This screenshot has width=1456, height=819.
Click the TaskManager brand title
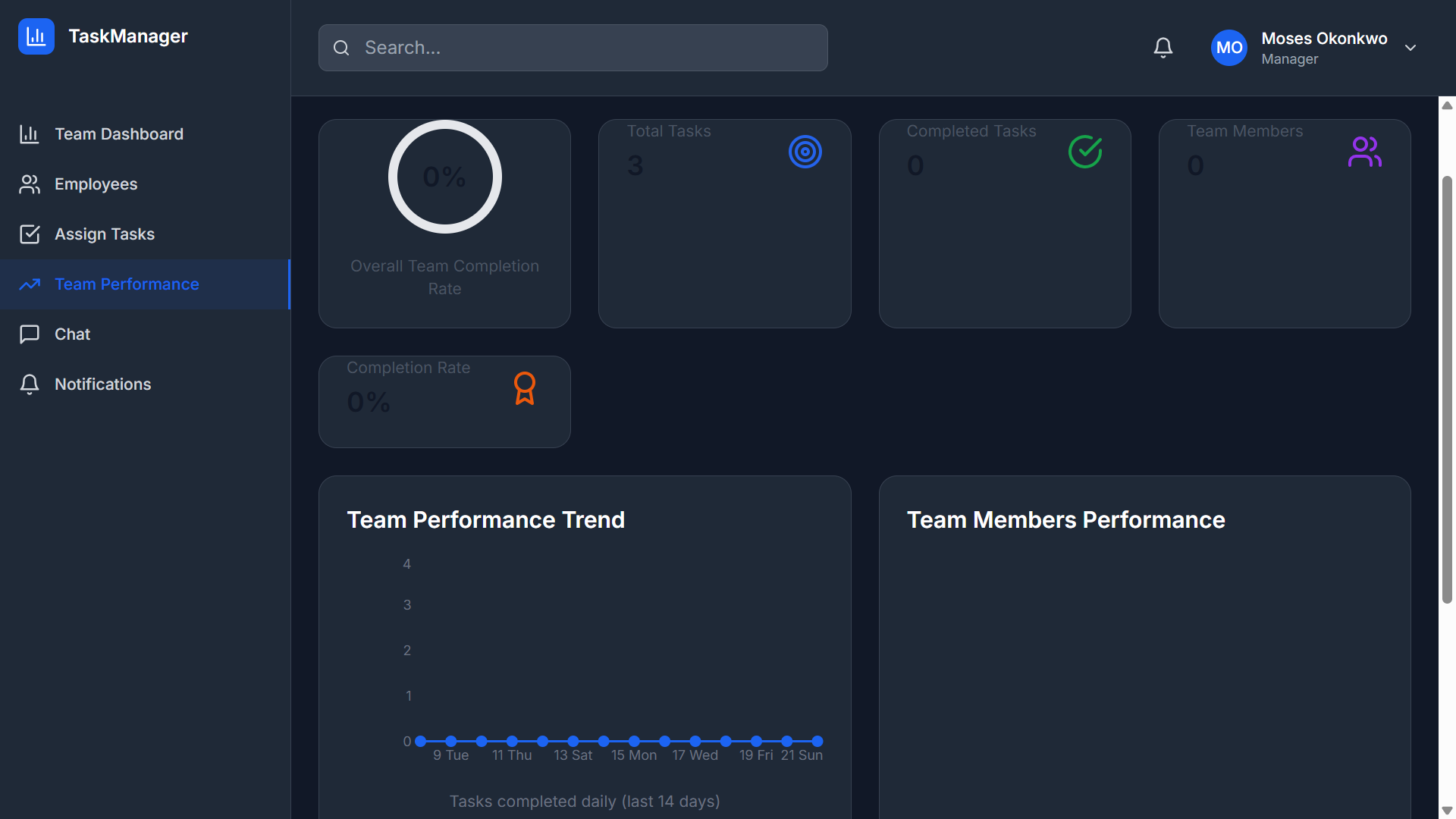[x=128, y=36]
